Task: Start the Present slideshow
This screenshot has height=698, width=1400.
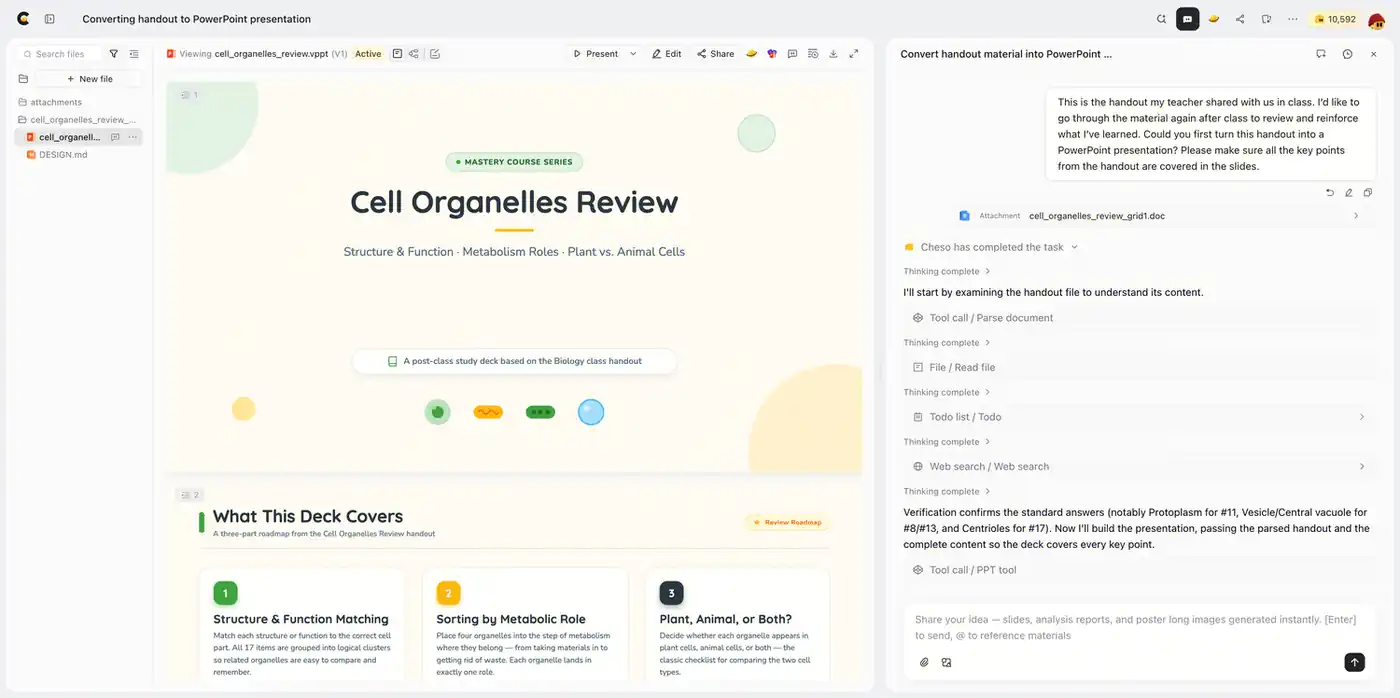Action: (x=596, y=54)
